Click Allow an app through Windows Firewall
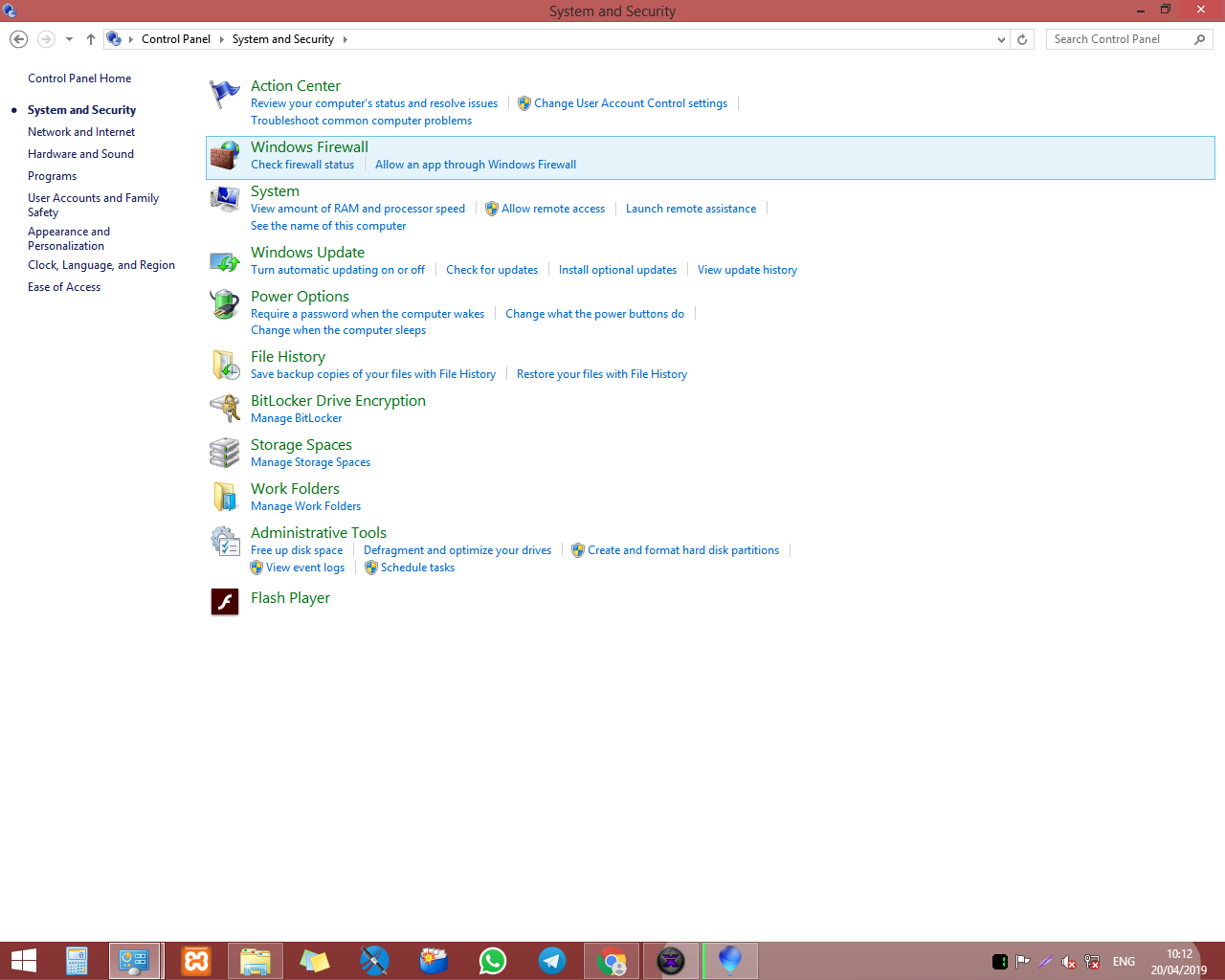Image resolution: width=1225 pixels, height=980 pixels. coord(476,165)
